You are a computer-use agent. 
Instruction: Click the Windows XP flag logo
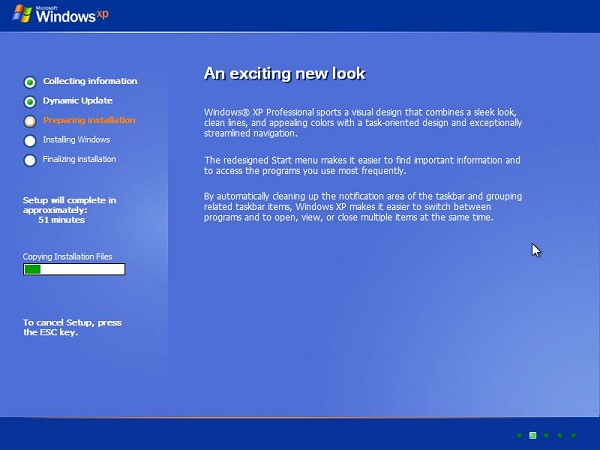(22, 14)
